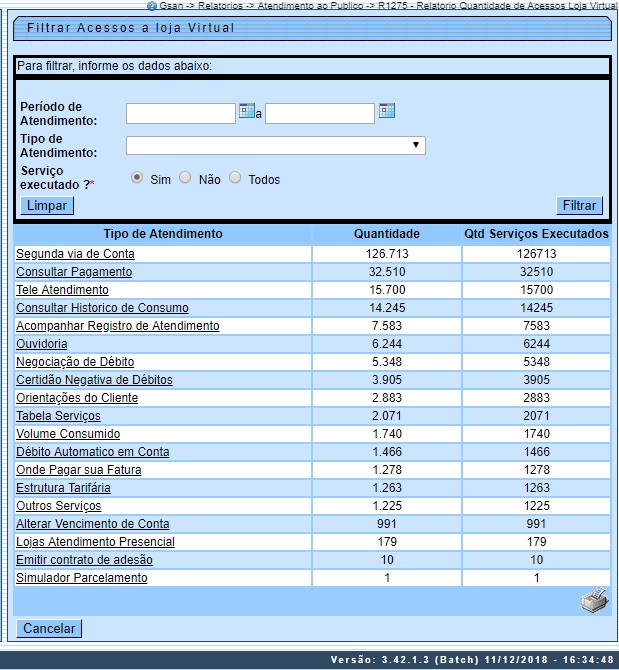
Task: Open the Consultar Pagamento link
Action: point(73,272)
